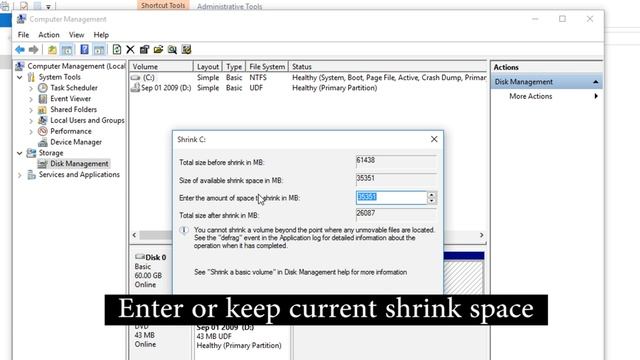Open the File menu

tap(23, 35)
